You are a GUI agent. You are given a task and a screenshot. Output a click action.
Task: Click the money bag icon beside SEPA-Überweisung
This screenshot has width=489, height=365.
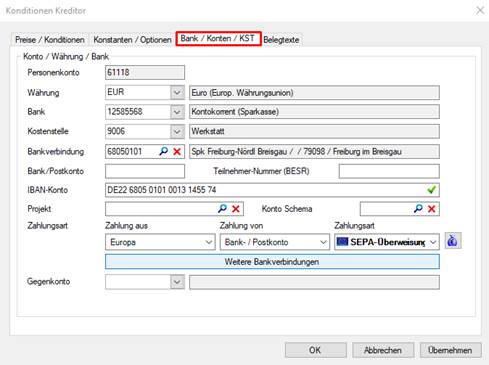453,241
